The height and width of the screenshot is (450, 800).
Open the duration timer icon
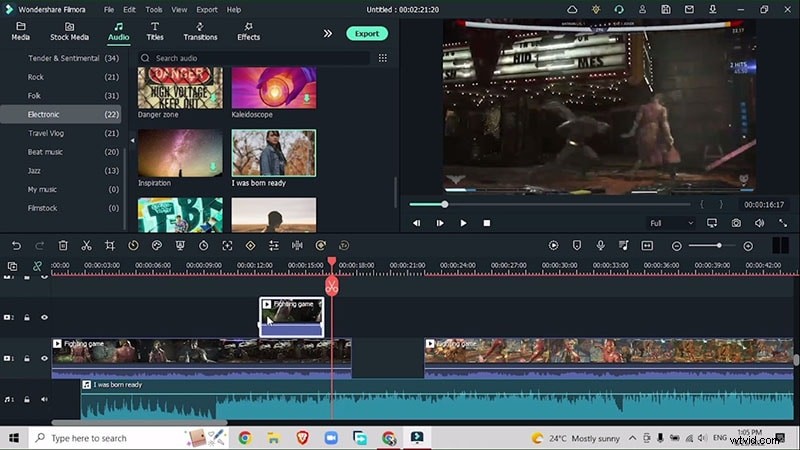click(204, 246)
